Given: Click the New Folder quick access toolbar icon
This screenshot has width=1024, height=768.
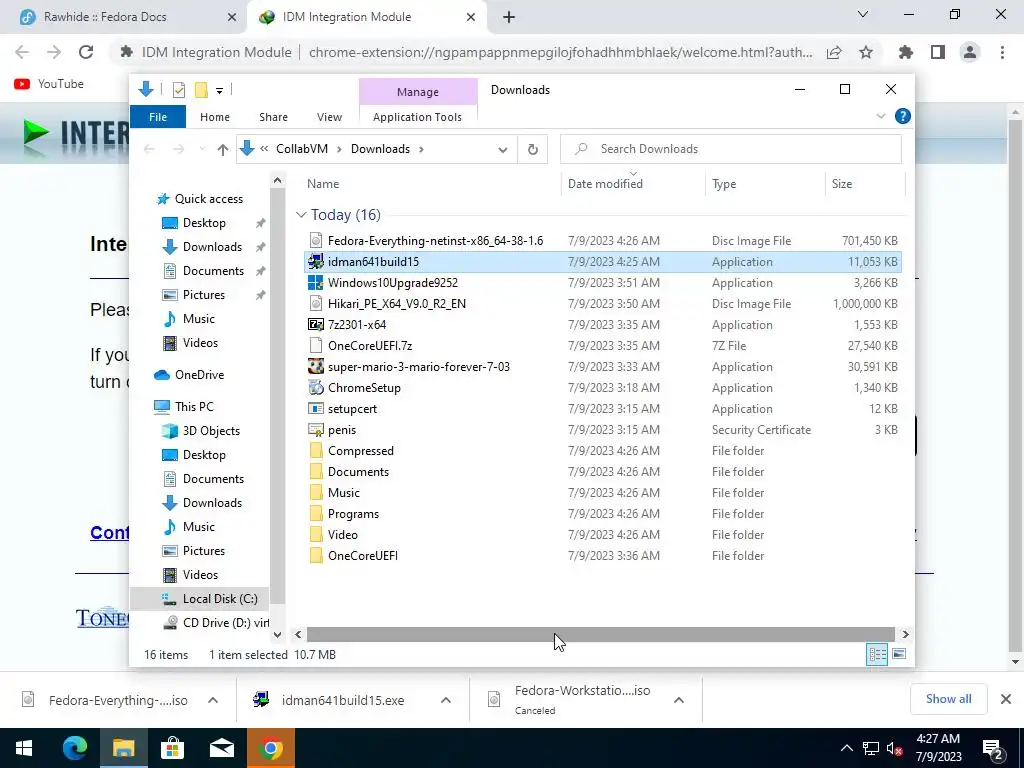Looking at the screenshot, I should point(201,90).
